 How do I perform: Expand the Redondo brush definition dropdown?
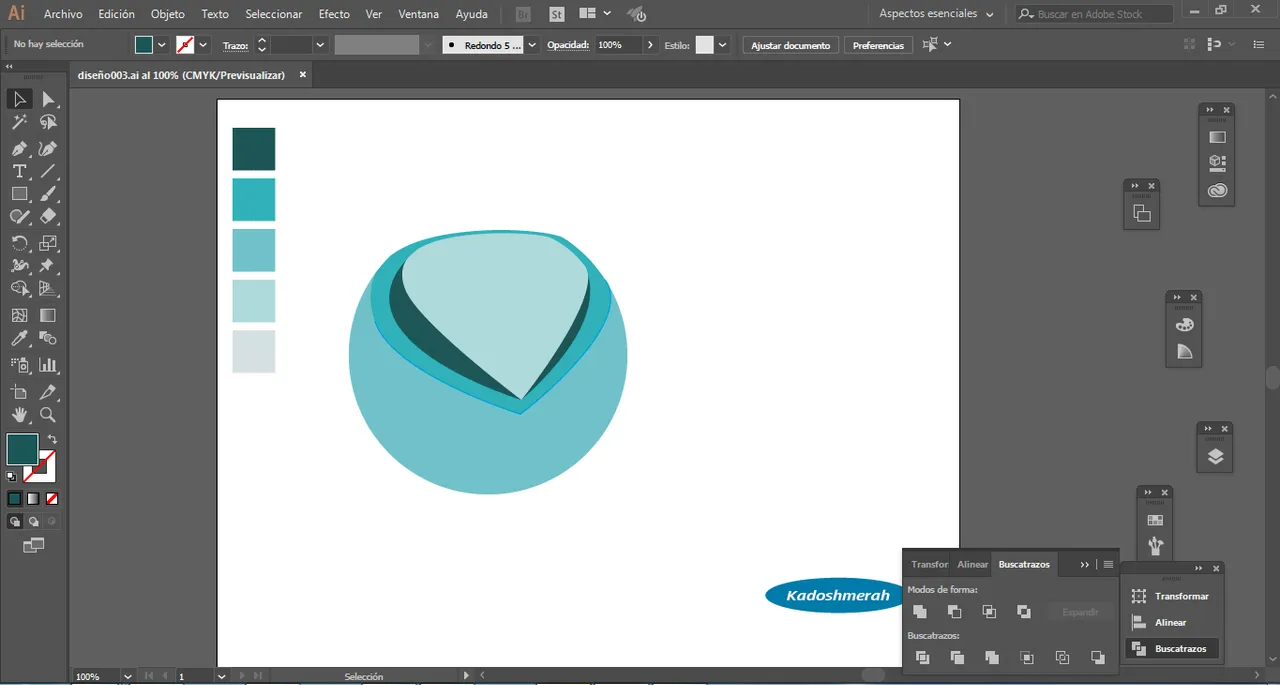click(x=532, y=45)
